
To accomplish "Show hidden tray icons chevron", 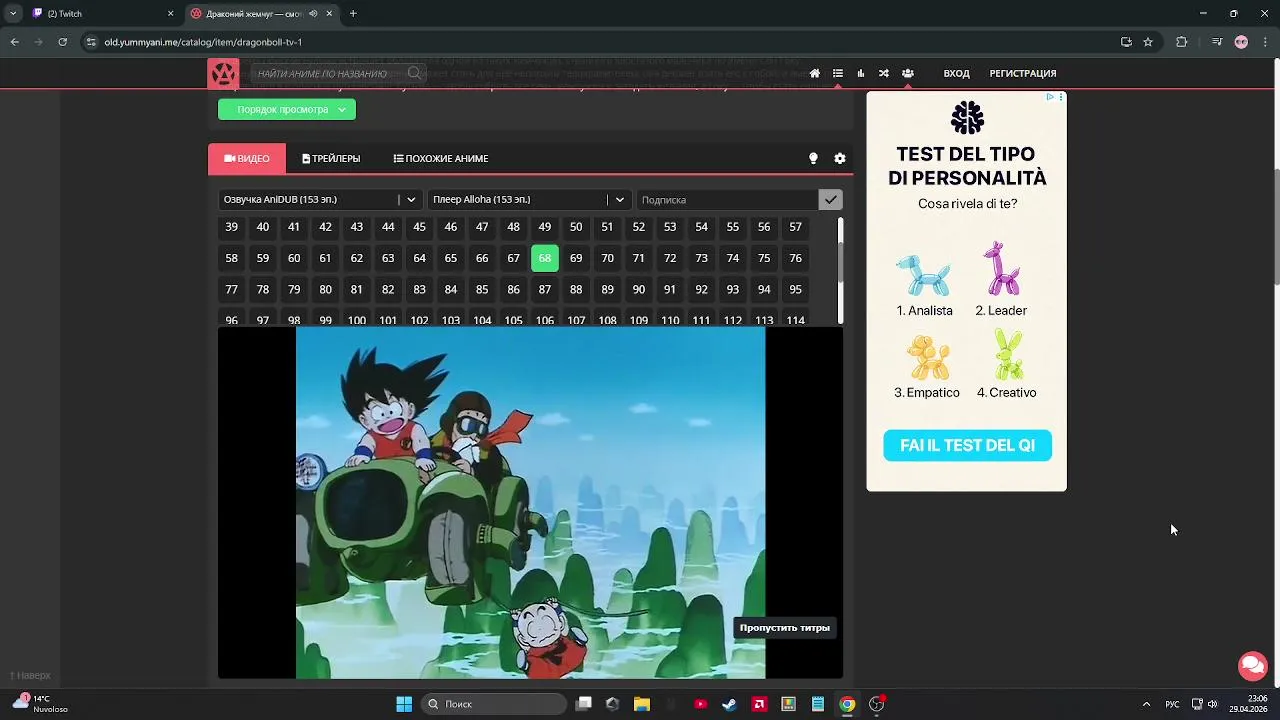I will pos(1146,704).
